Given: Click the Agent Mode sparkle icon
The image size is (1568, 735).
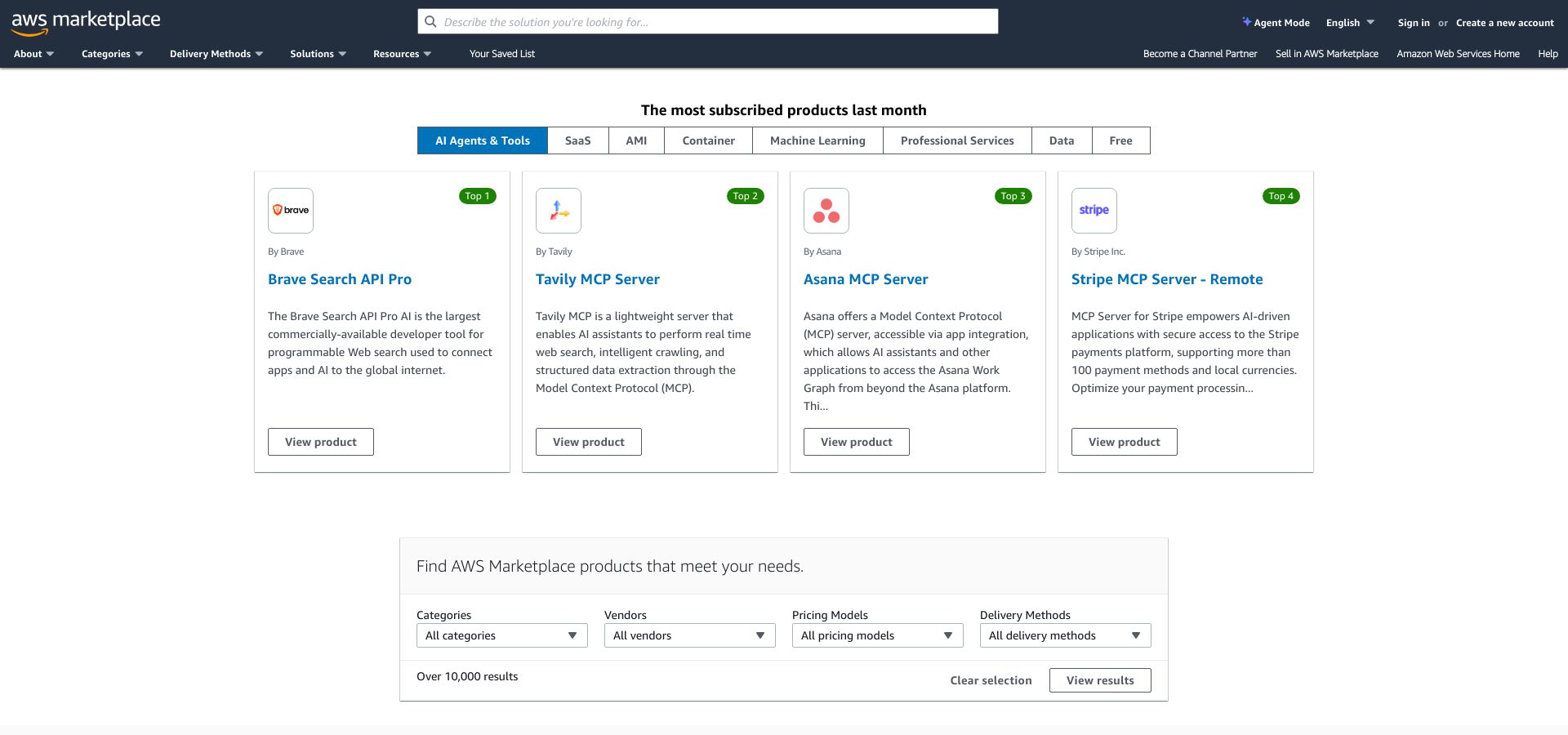Looking at the screenshot, I should pyautogui.click(x=1246, y=22).
